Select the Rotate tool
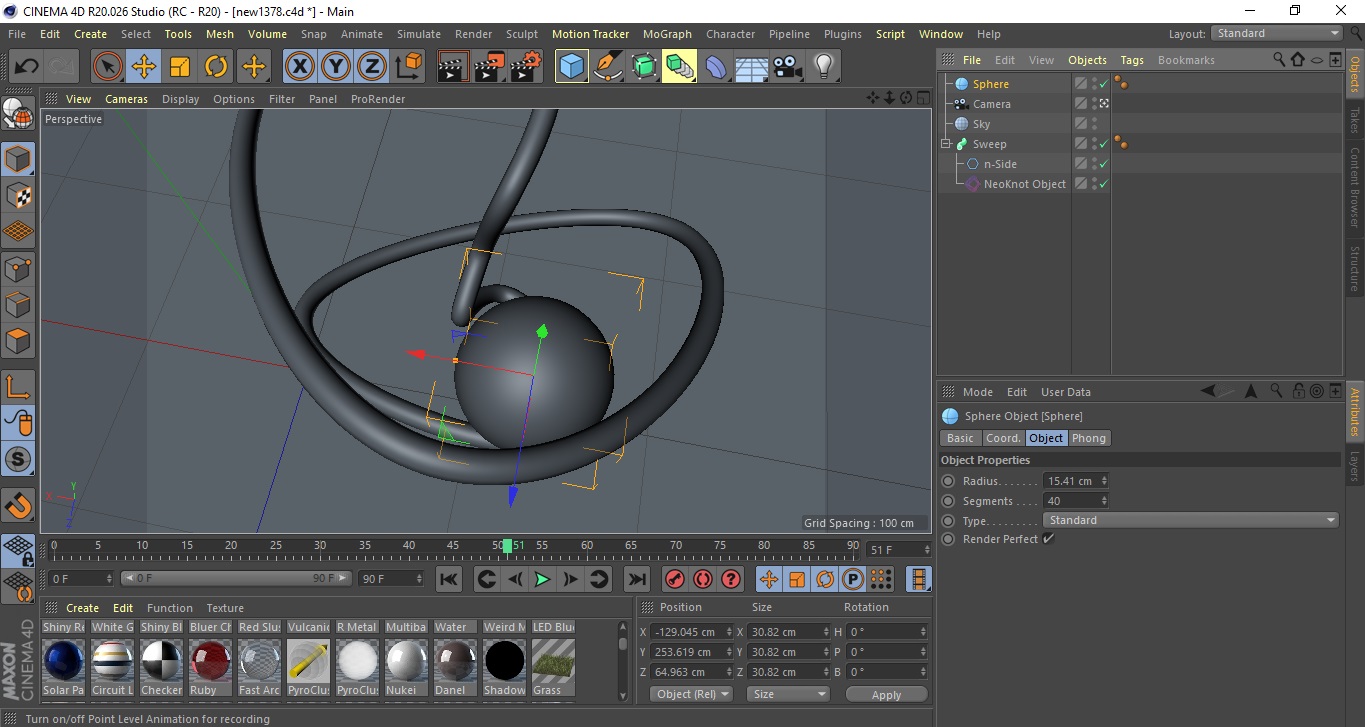Image resolution: width=1365 pixels, height=727 pixels. [x=216, y=67]
